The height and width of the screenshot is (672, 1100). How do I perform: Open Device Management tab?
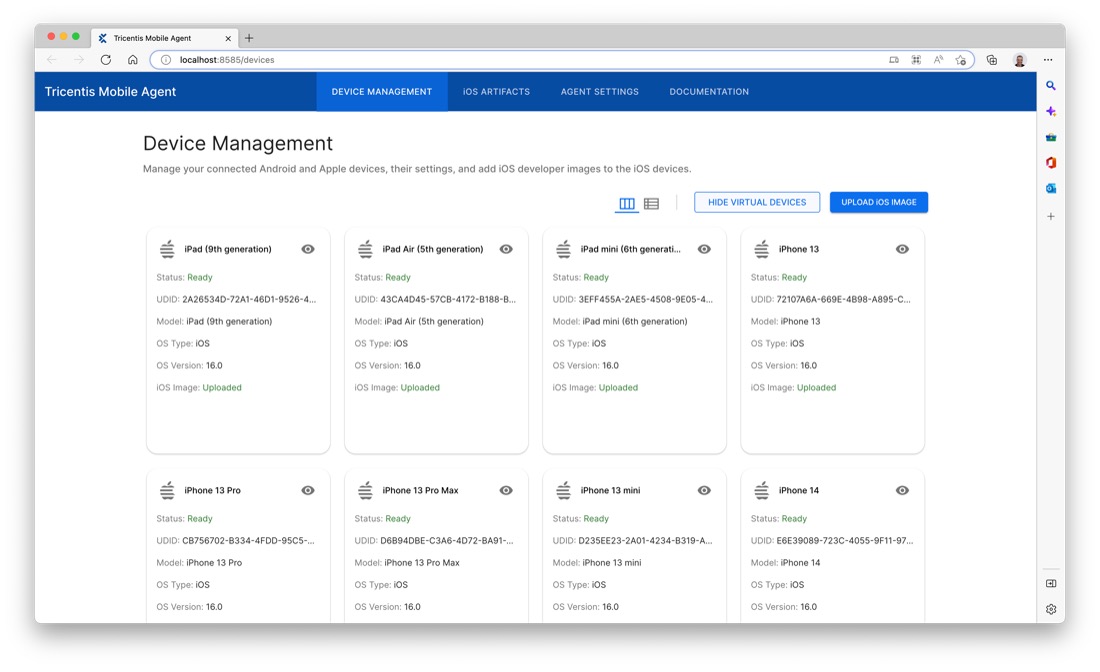click(382, 92)
